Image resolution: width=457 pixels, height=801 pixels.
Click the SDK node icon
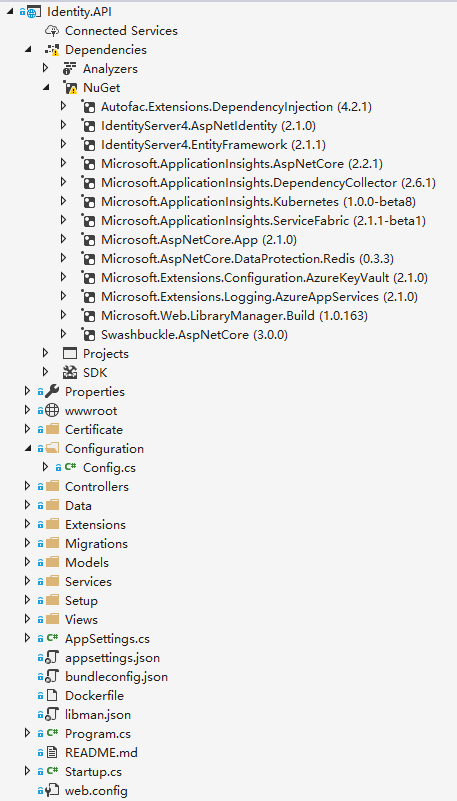pos(70,373)
